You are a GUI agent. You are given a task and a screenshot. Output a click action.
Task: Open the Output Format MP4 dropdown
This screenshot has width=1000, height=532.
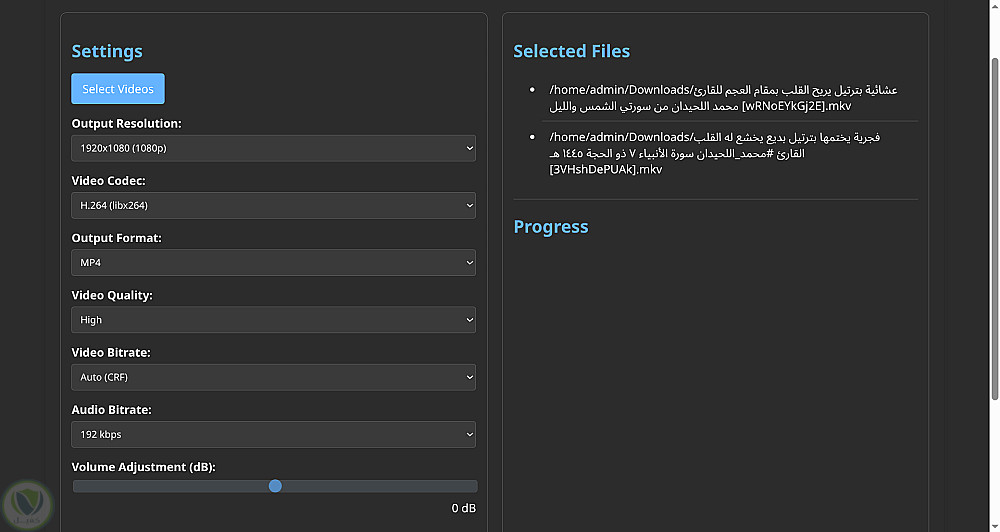tap(273, 262)
